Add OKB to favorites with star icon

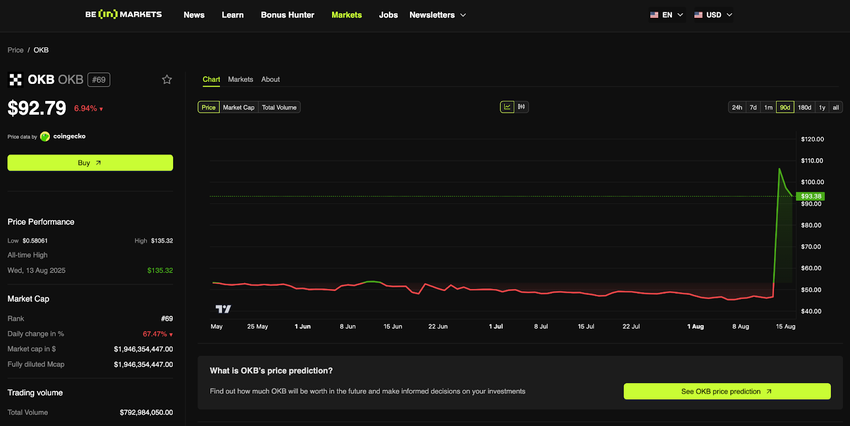(x=167, y=79)
